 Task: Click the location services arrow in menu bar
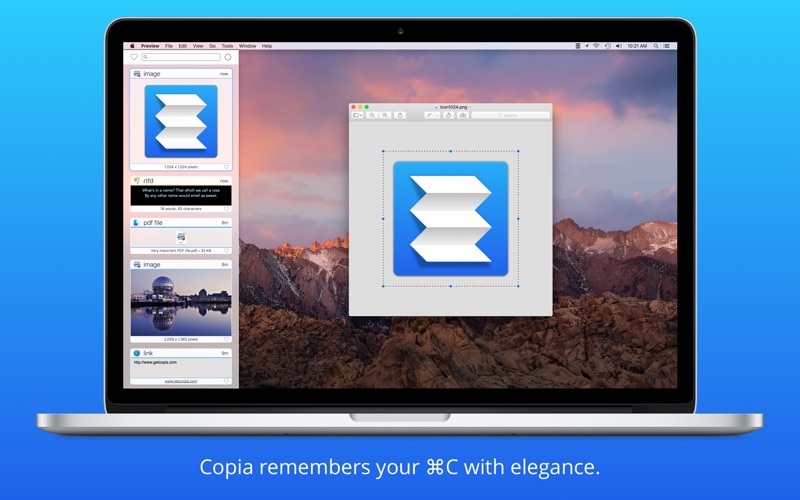pyautogui.click(x=587, y=46)
